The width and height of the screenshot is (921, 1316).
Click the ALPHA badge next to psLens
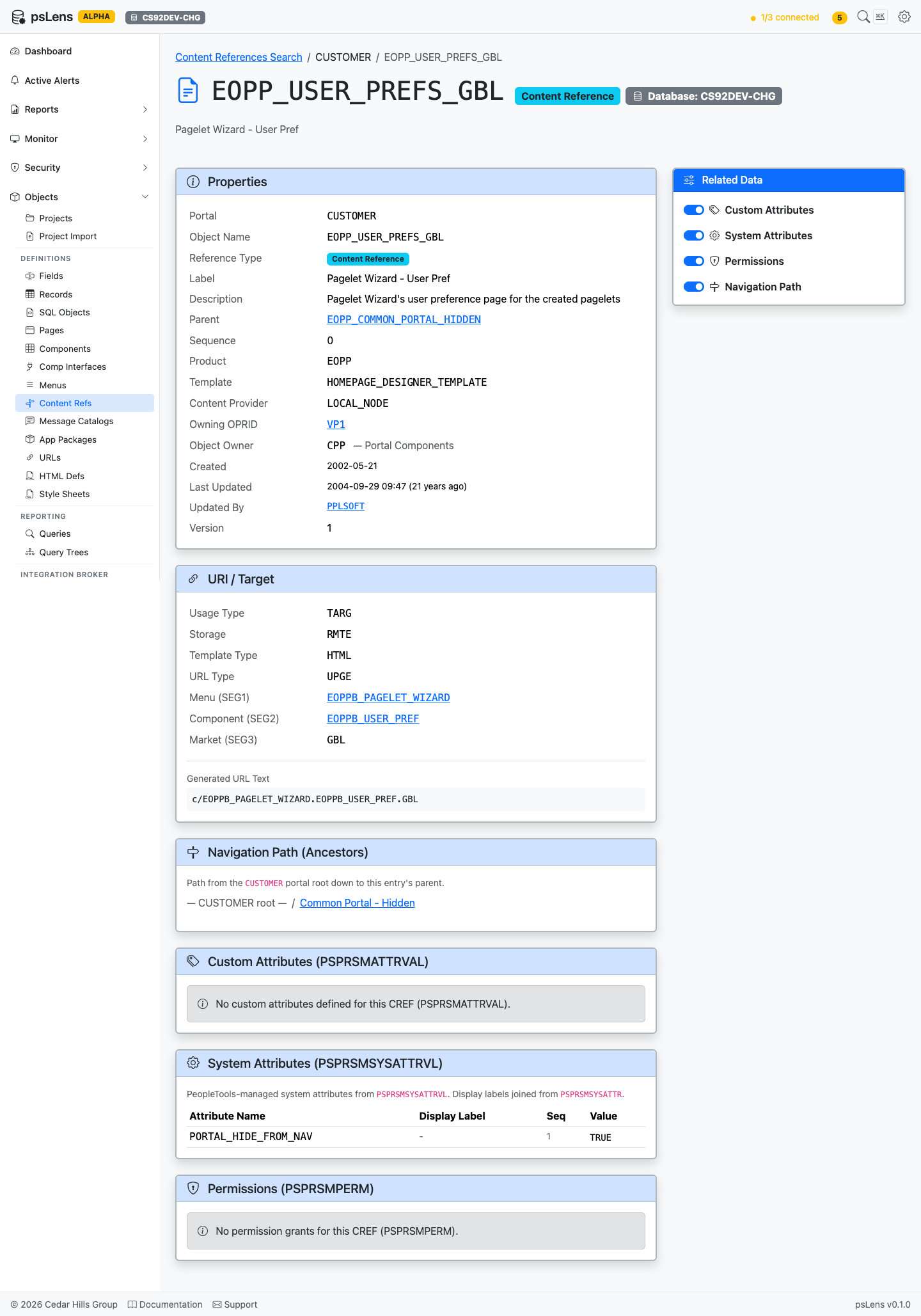pos(97,17)
